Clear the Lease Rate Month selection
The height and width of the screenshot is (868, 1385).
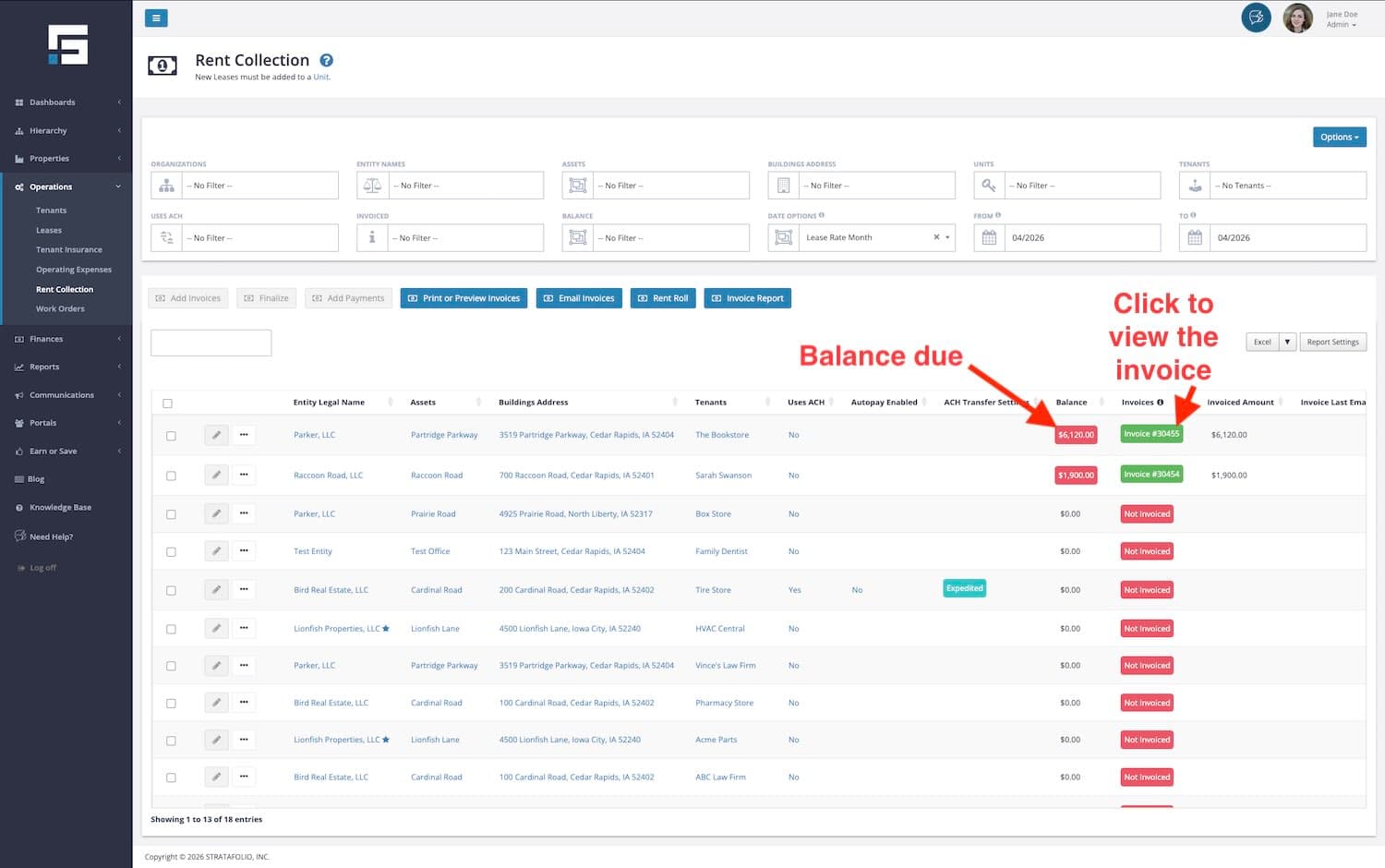coord(936,237)
